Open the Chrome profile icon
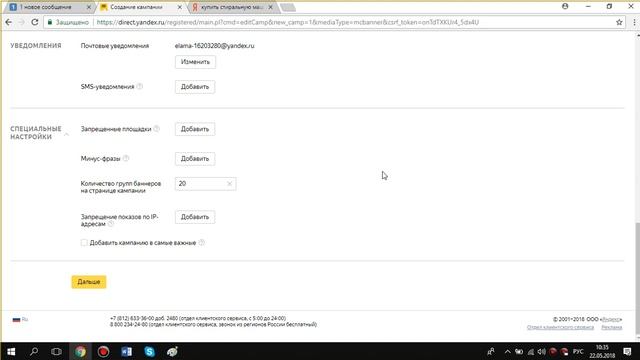This screenshot has width=640, height=360. point(565,6)
